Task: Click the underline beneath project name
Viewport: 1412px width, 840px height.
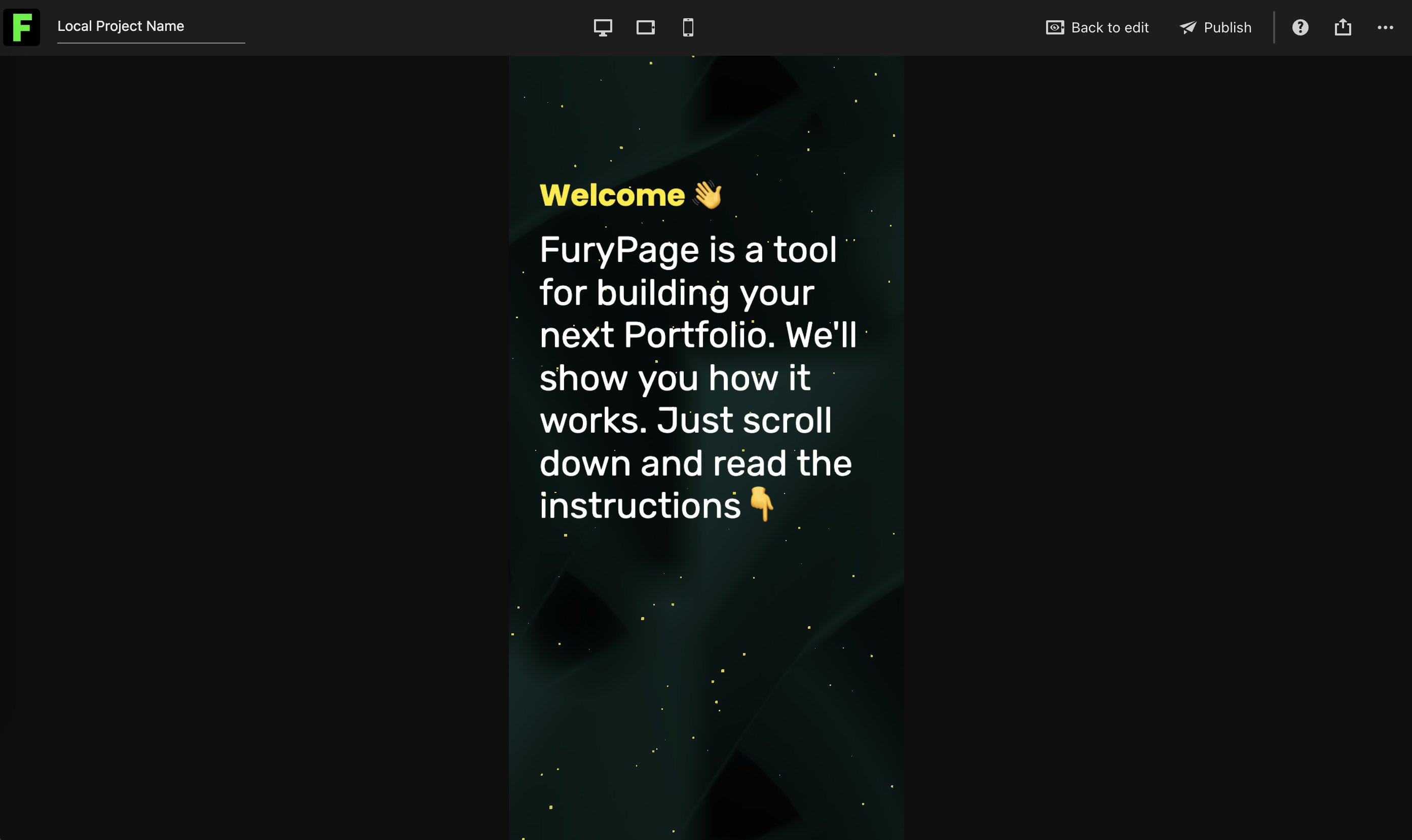Action: (x=151, y=43)
